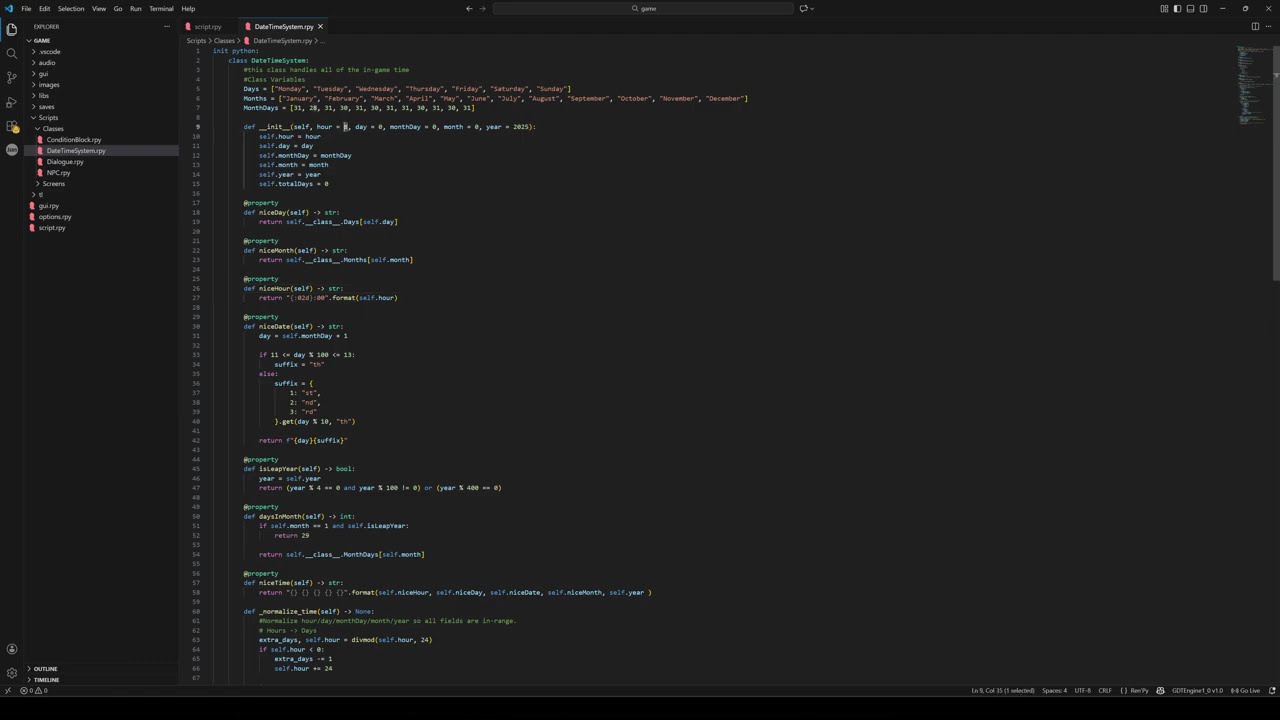Open the Source Control view
1280x720 pixels.
pos(12,77)
